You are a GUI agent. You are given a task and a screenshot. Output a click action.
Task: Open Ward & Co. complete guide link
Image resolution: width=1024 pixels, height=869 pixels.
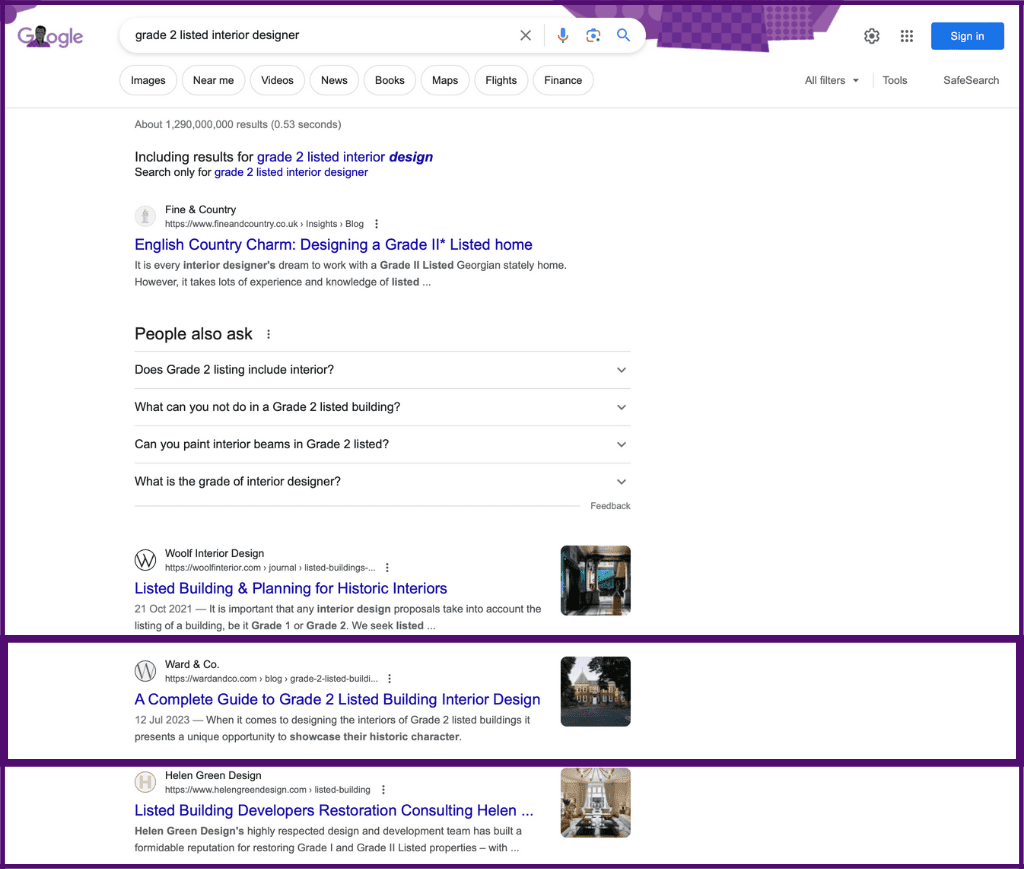[x=337, y=700]
